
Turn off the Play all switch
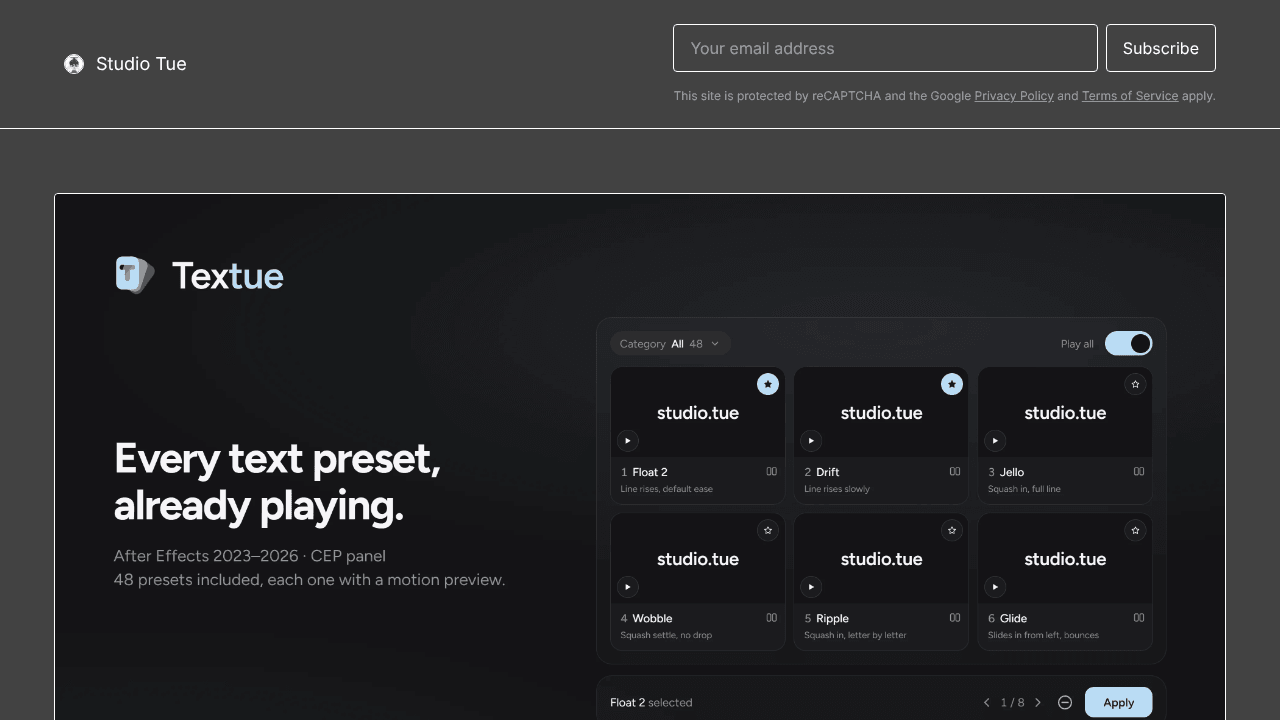coord(1129,344)
